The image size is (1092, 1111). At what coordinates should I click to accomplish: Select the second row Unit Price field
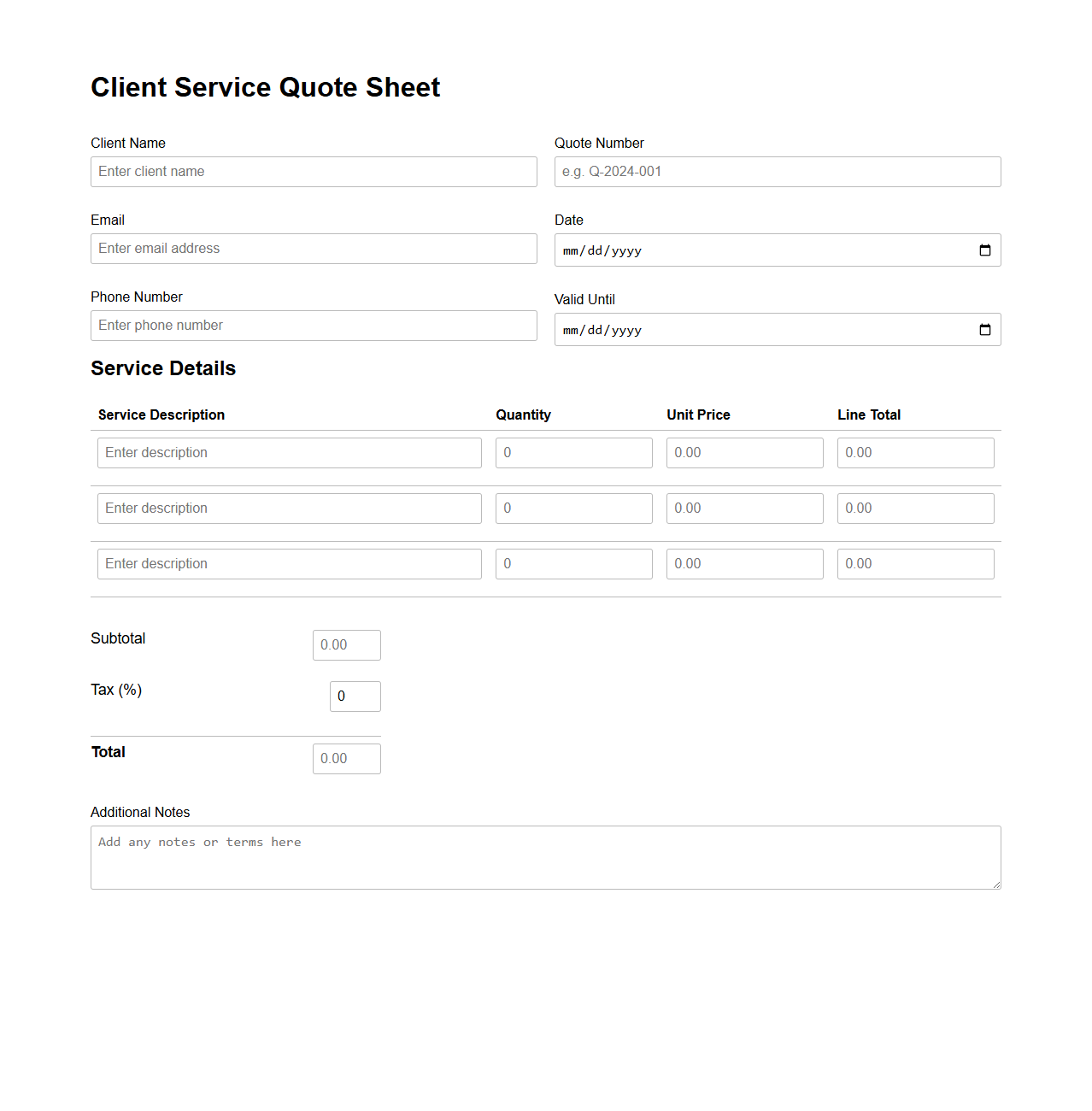tap(744, 508)
